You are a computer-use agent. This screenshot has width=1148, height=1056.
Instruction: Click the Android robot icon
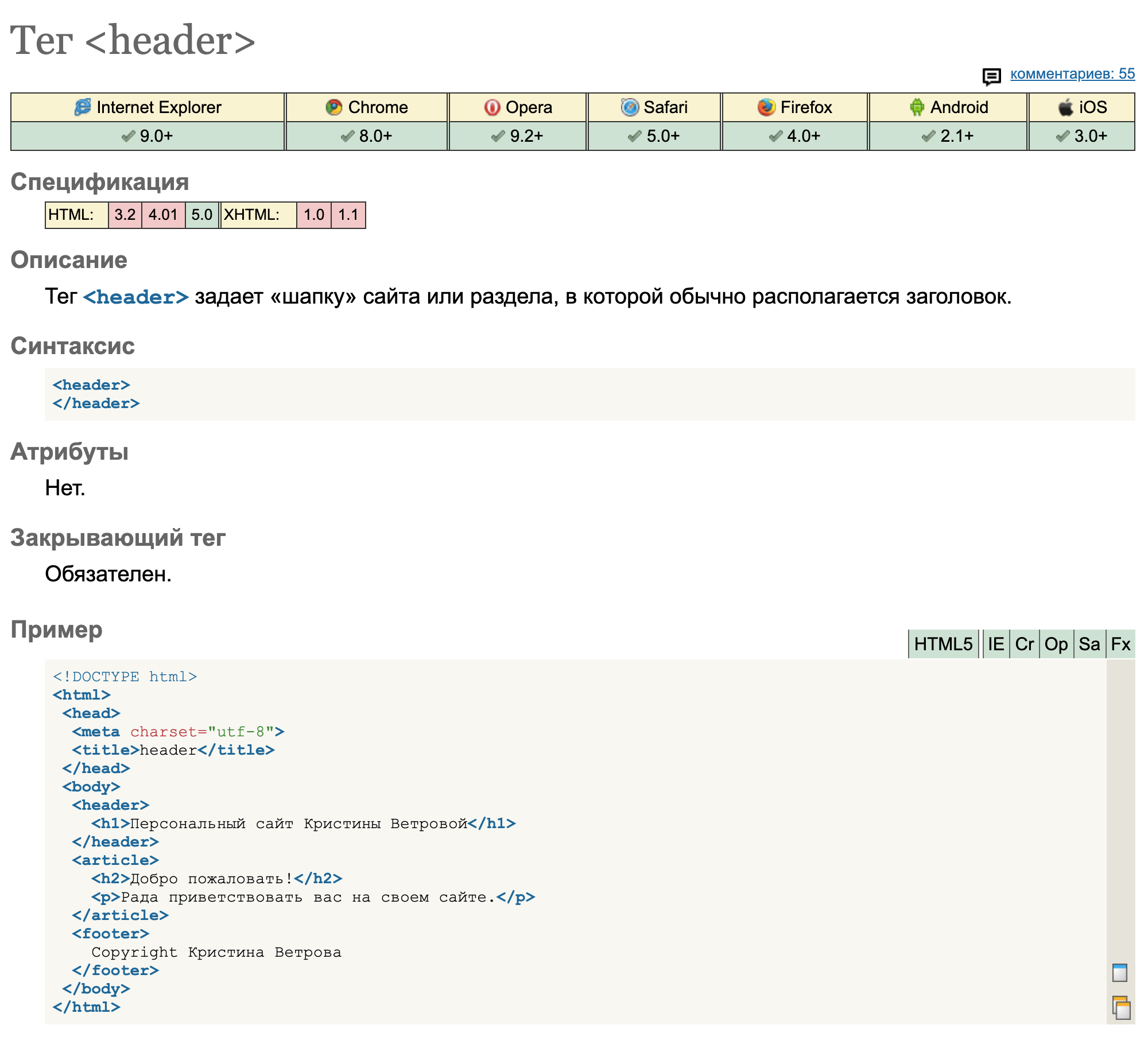tap(917, 107)
